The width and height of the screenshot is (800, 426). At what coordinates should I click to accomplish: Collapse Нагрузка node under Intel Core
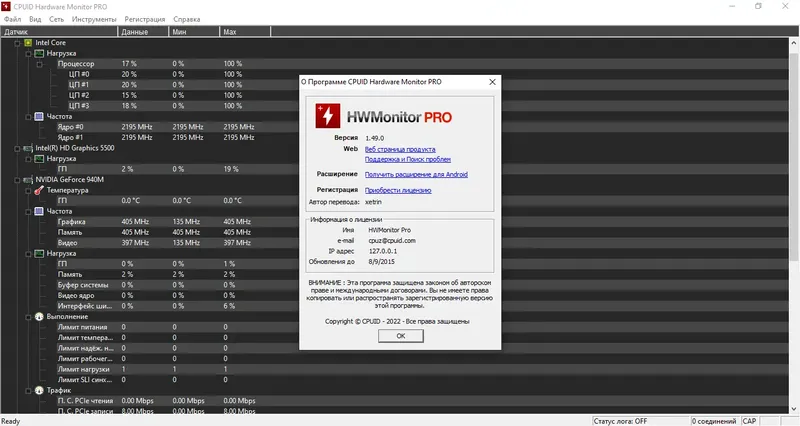point(29,54)
